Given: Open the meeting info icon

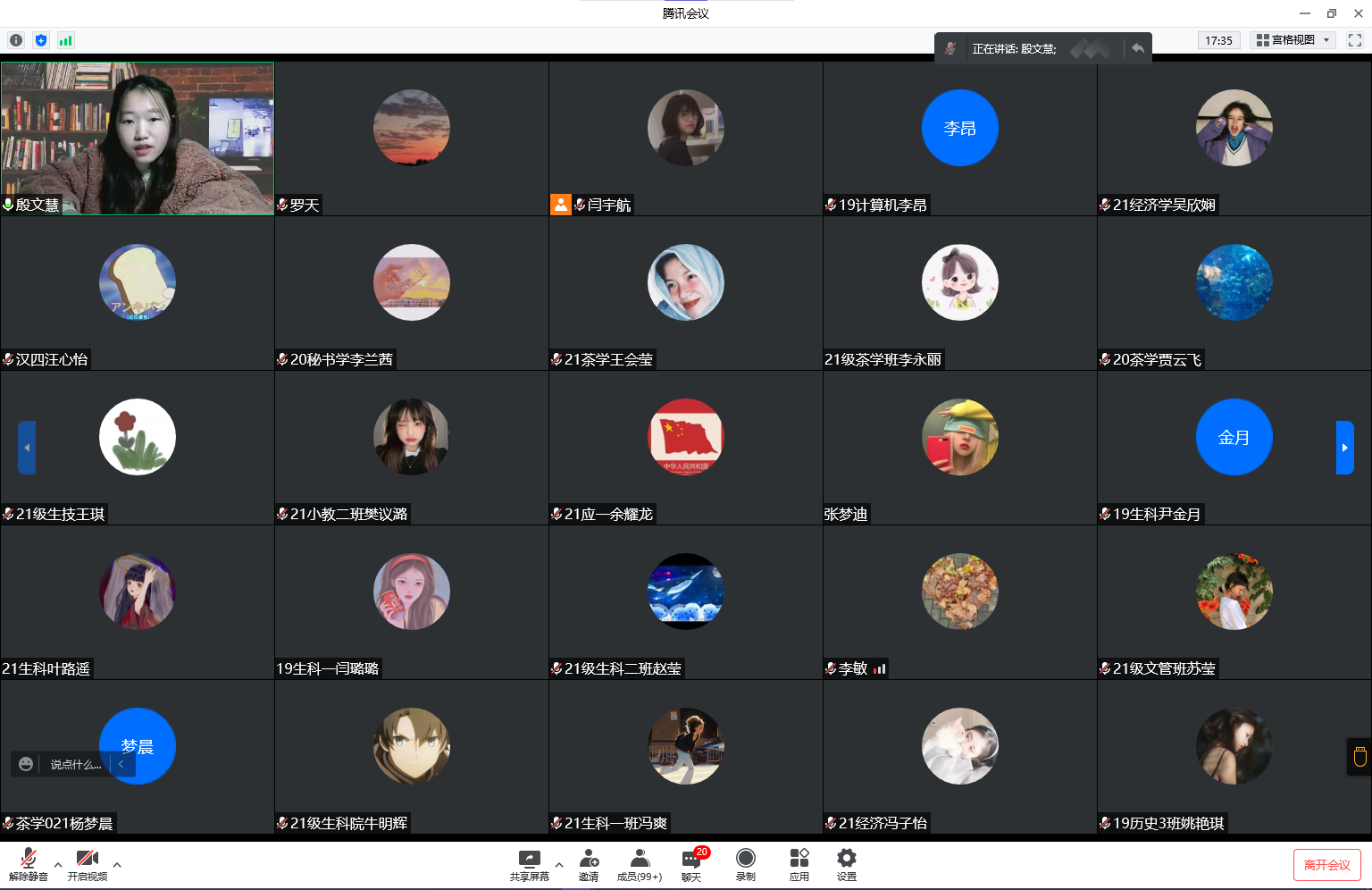Looking at the screenshot, I should click(15, 40).
